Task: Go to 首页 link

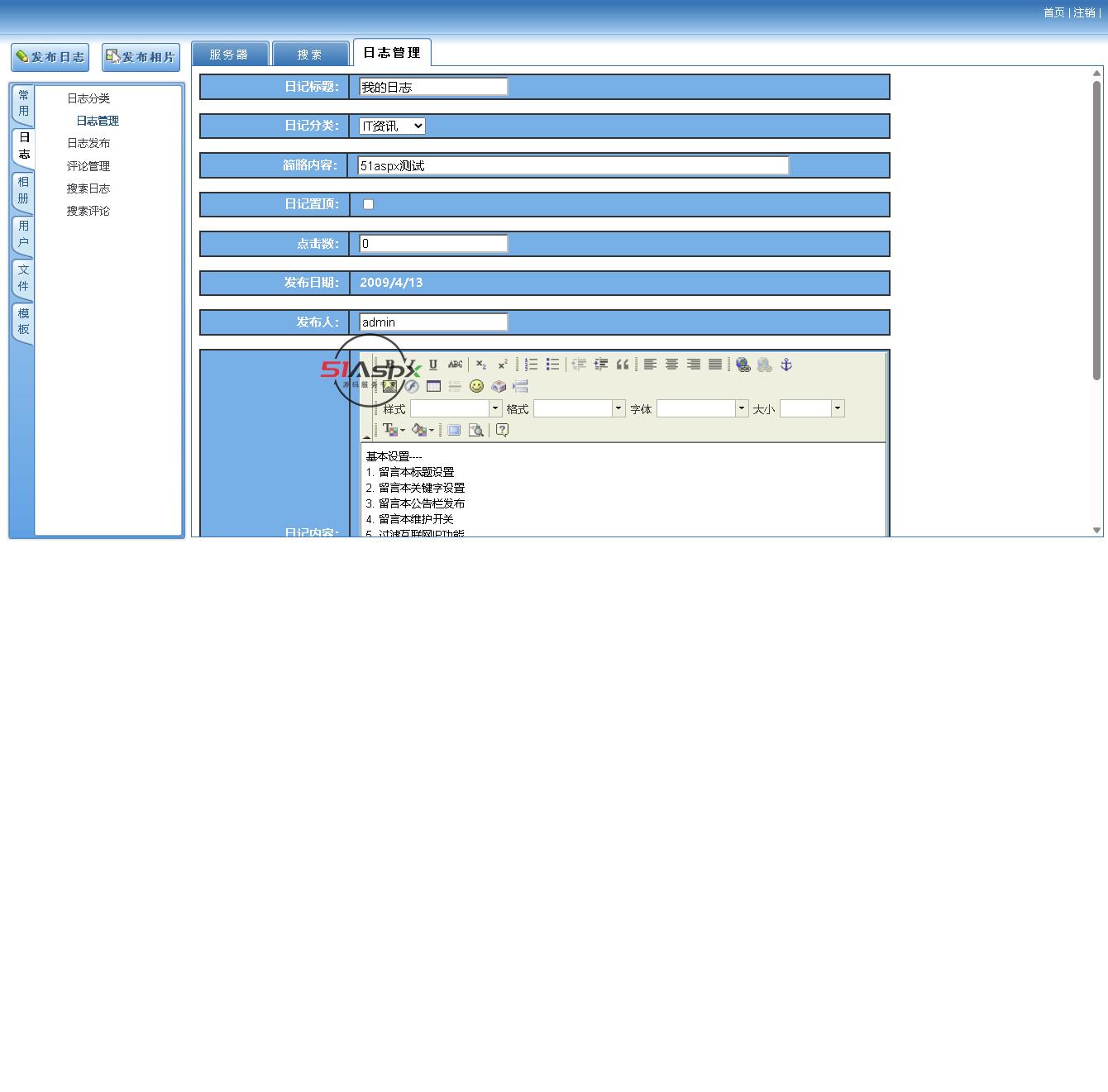Action: [1053, 12]
